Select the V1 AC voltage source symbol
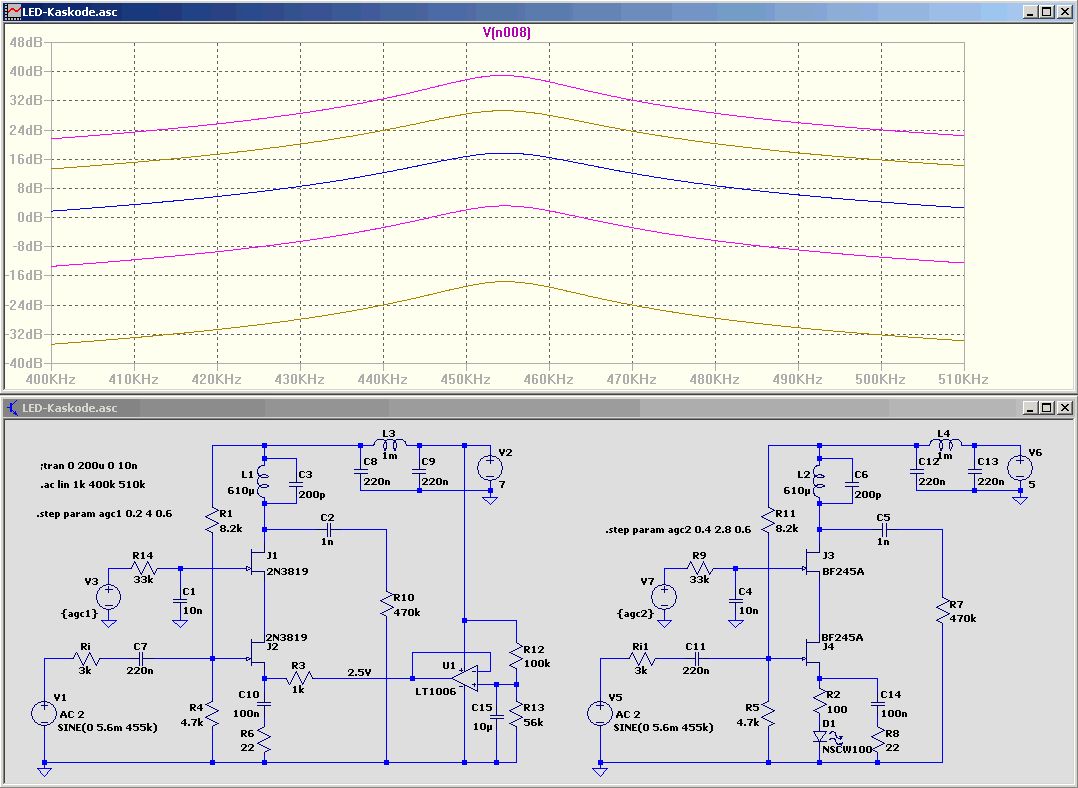This screenshot has height=788, width=1078. point(45,713)
